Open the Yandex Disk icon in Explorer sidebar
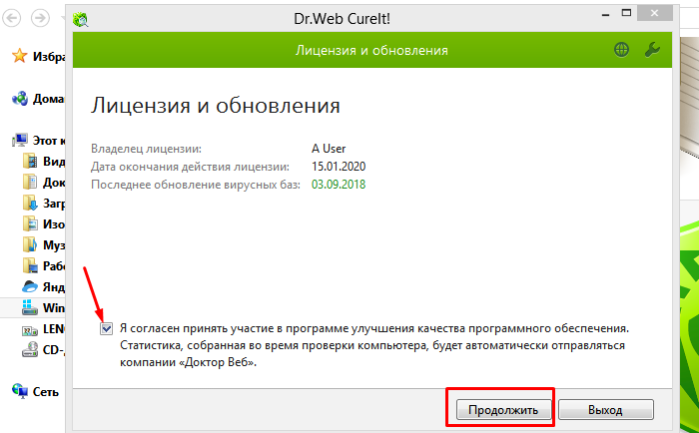The height and width of the screenshot is (433, 699). (30, 287)
